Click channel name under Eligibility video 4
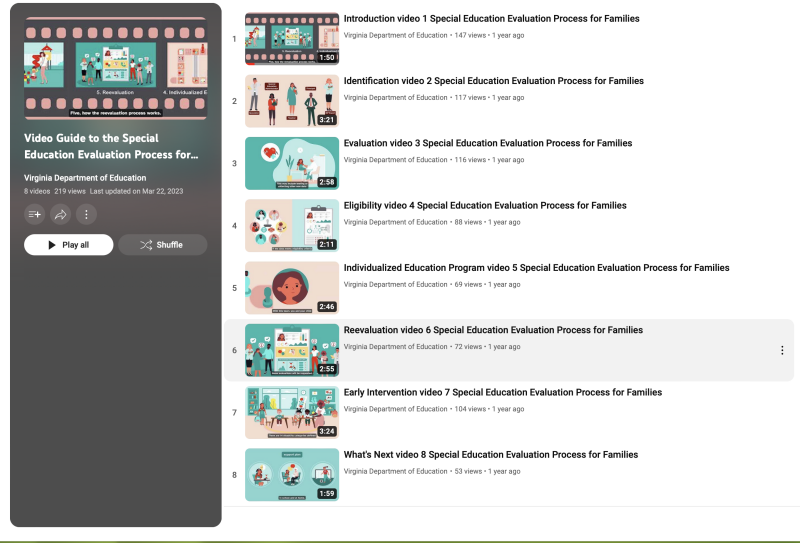 (x=395, y=222)
